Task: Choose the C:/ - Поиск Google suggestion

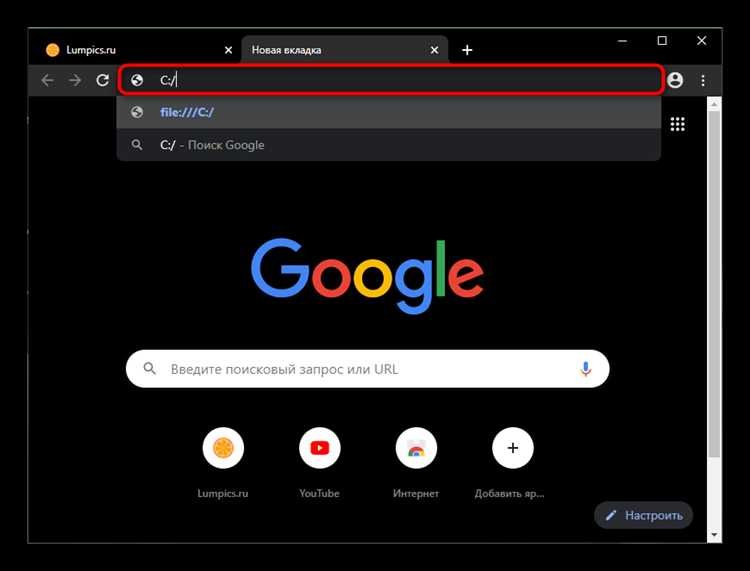Action: click(389, 144)
